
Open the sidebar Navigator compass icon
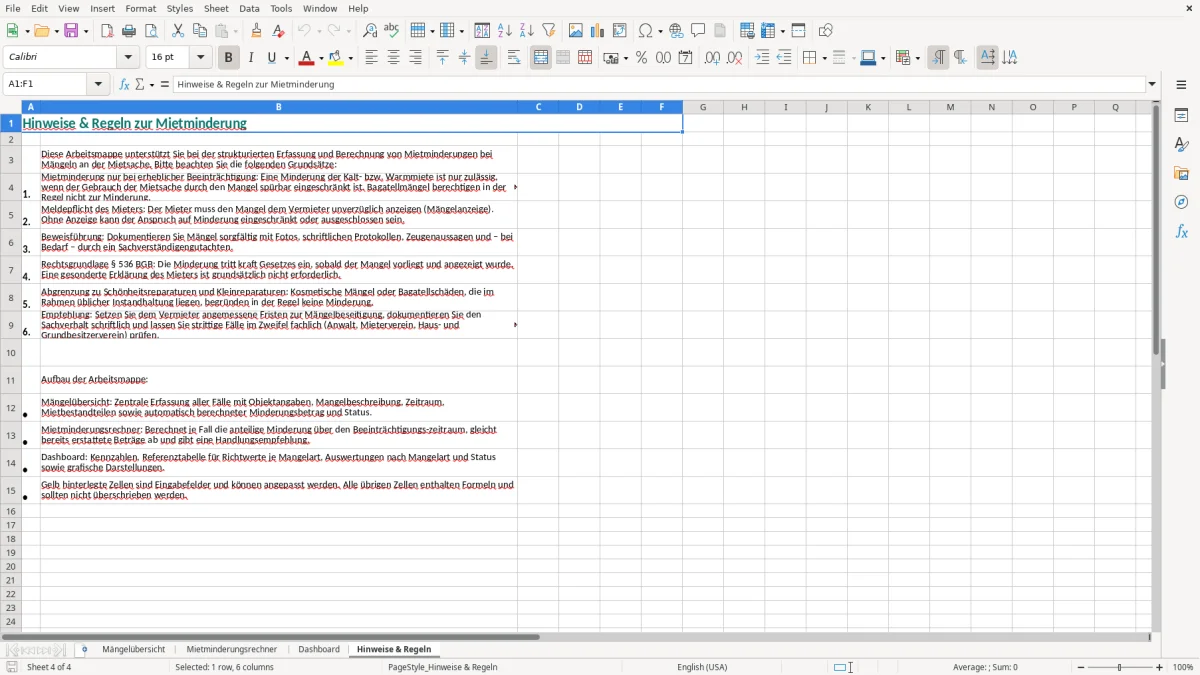coord(1181,202)
